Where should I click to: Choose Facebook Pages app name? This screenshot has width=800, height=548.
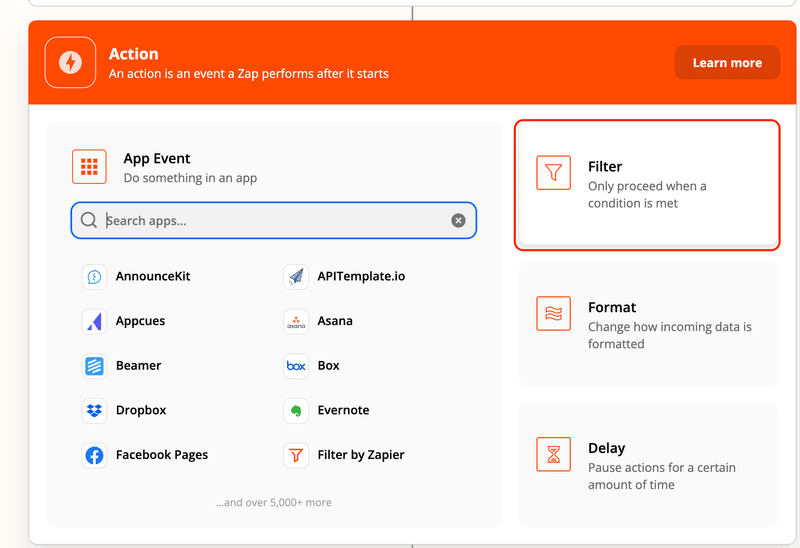tap(162, 455)
